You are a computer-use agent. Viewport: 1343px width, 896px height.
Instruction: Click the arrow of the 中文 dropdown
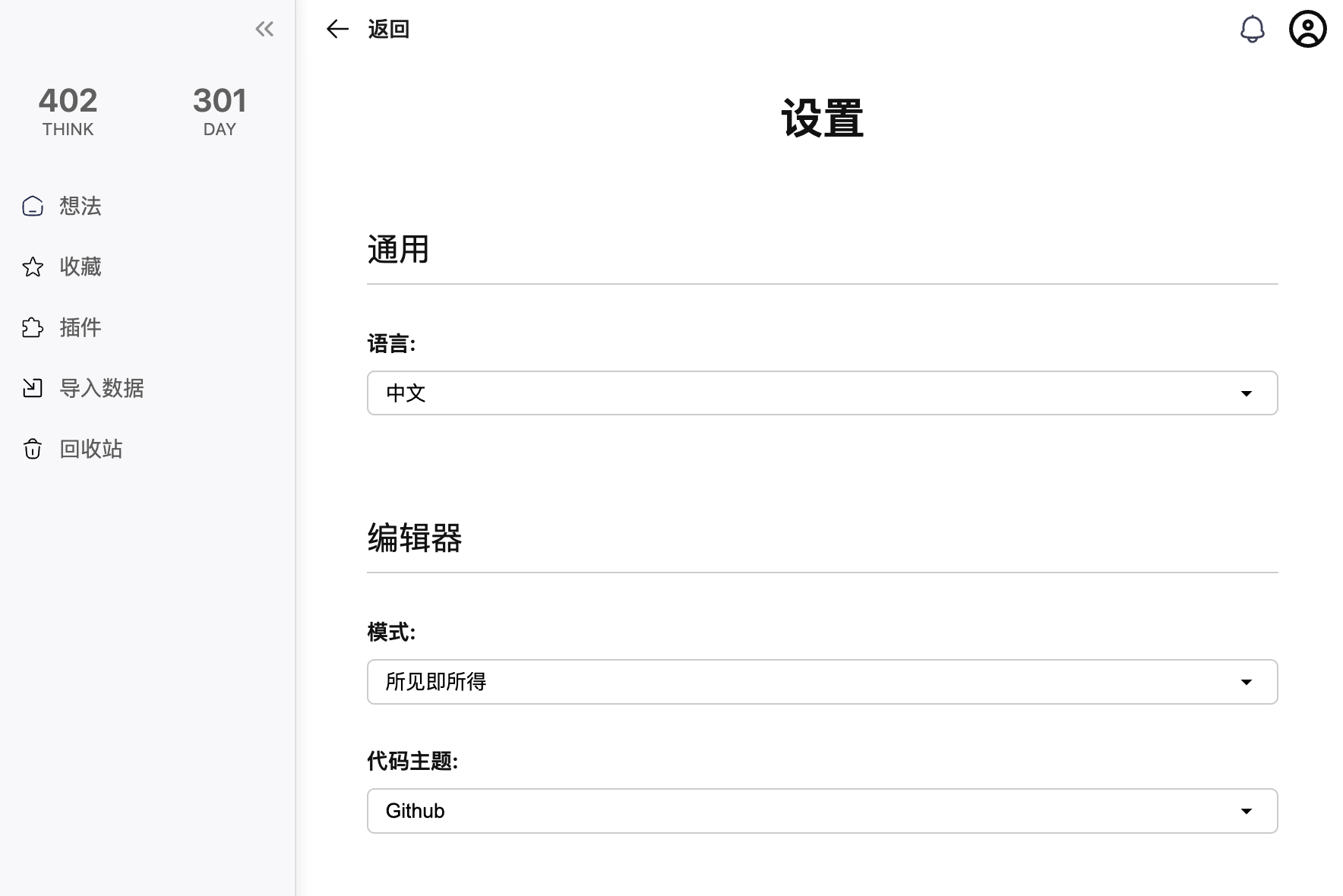1247,393
